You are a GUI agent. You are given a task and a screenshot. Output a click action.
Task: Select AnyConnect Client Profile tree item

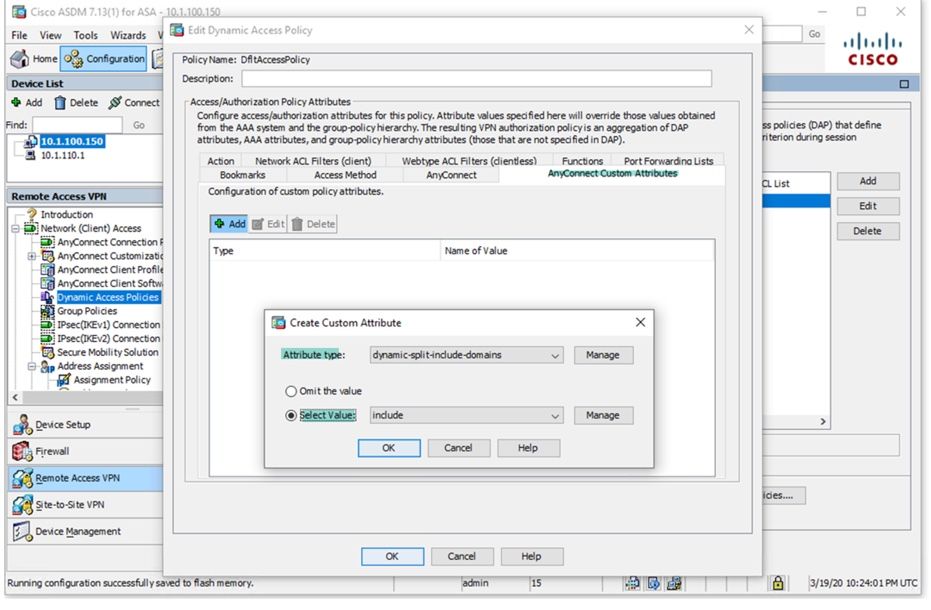pos(110,270)
